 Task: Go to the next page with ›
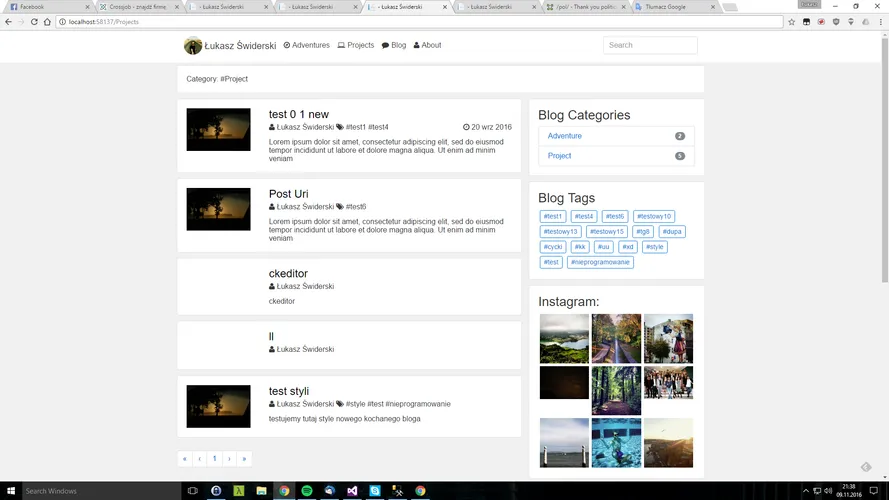point(230,459)
